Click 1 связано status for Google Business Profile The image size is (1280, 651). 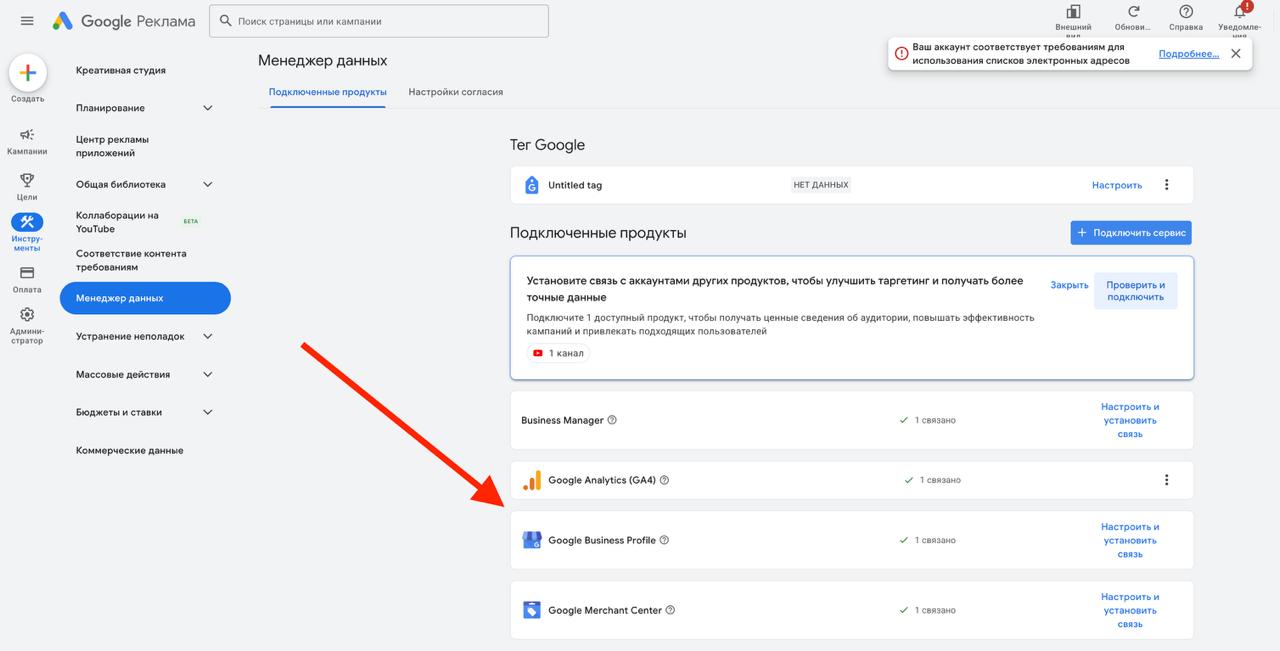coord(927,540)
